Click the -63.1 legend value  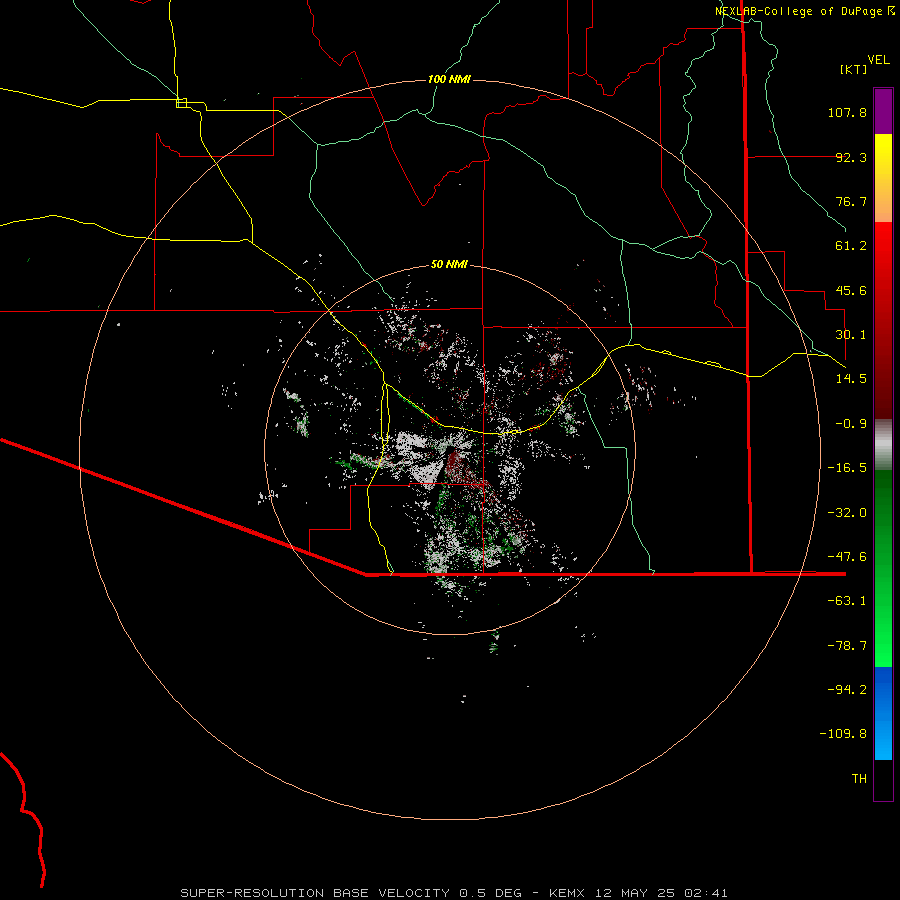point(847,601)
